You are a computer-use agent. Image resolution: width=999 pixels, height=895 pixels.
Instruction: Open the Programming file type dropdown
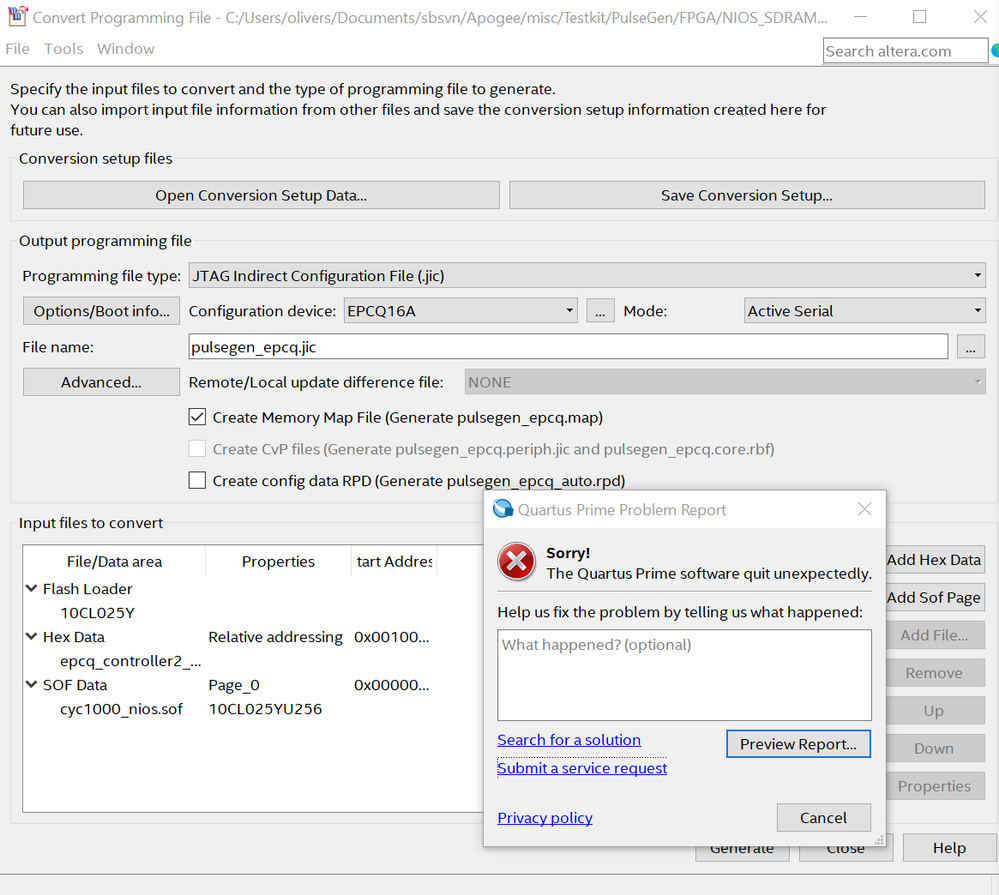click(x=587, y=275)
